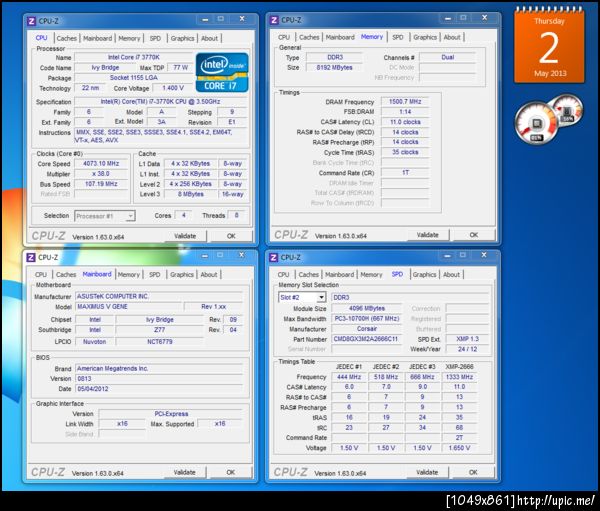Switch to the CPU tab in the Memory window
This screenshot has height=511, width=600.
[284, 37]
